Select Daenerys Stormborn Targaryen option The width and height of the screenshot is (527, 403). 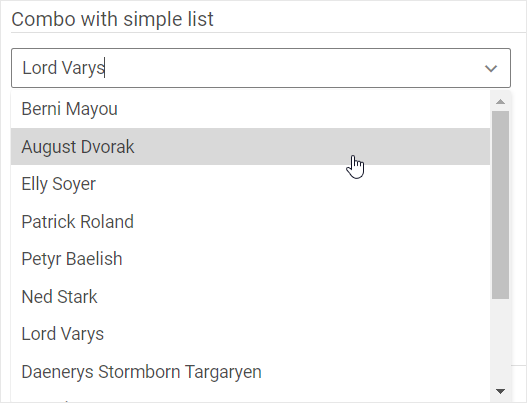250,372
